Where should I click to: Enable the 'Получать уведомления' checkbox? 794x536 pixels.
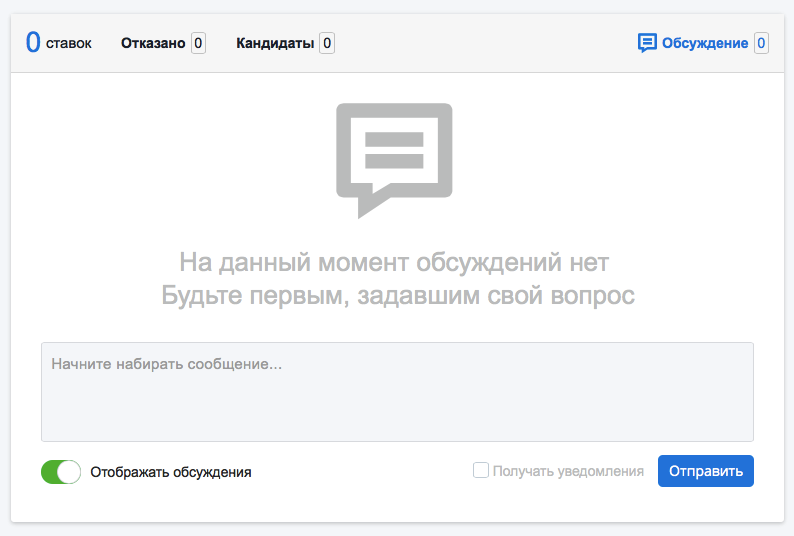coord(481,470)
